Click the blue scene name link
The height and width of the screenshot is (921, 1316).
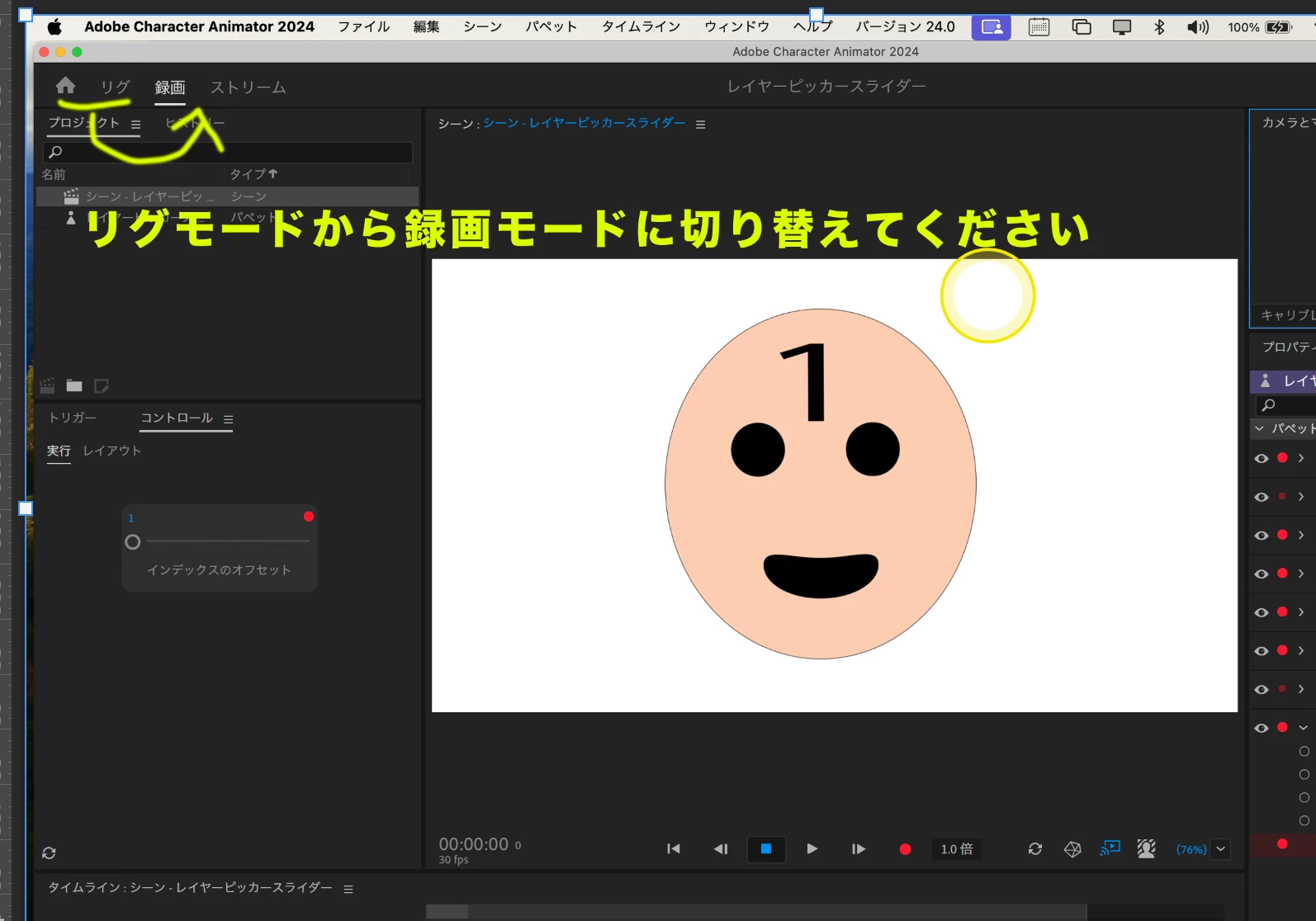click(585, 123)
